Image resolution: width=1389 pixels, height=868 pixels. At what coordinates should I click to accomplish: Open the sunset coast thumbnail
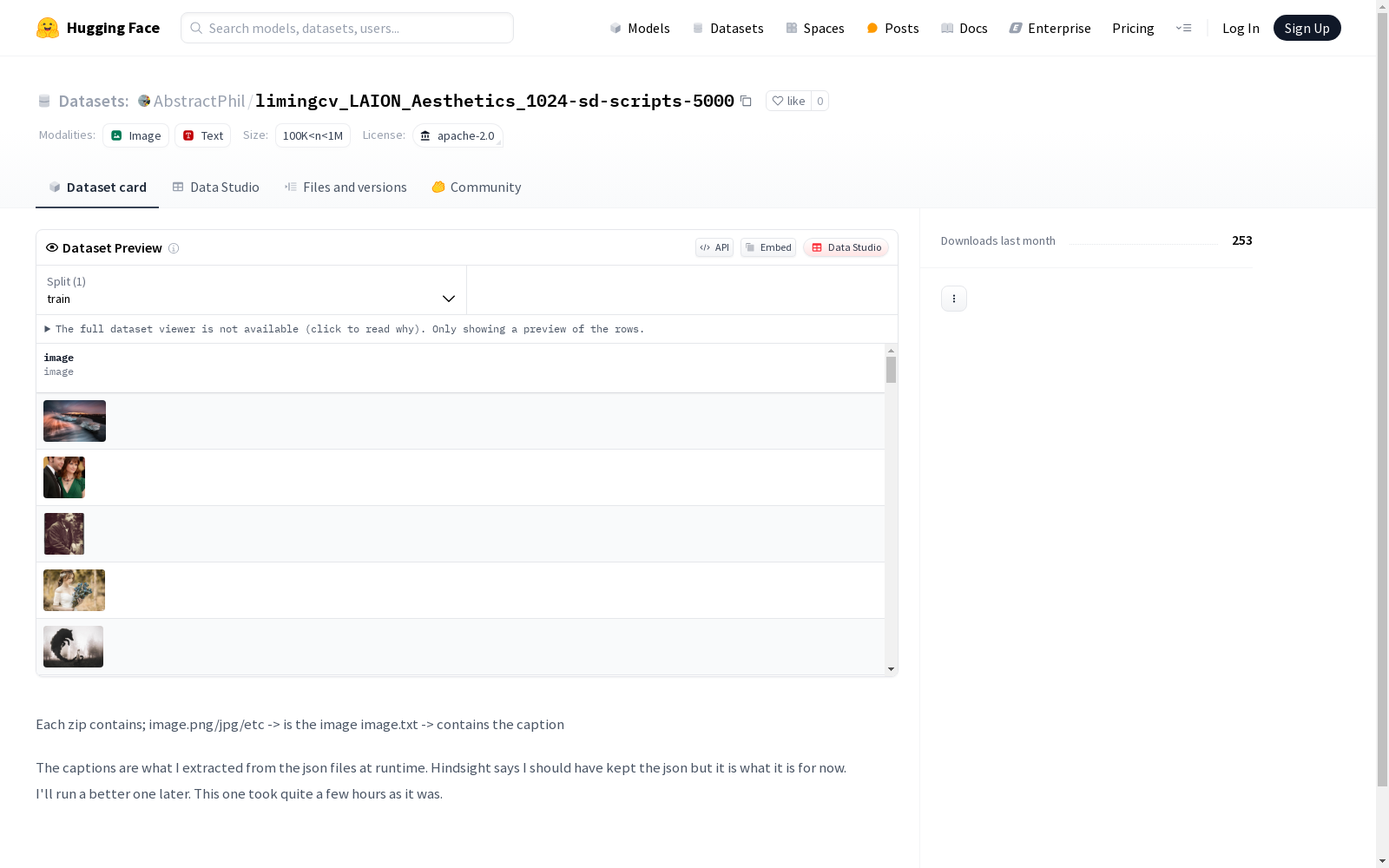pyautogui.click(x=75, y=421)
